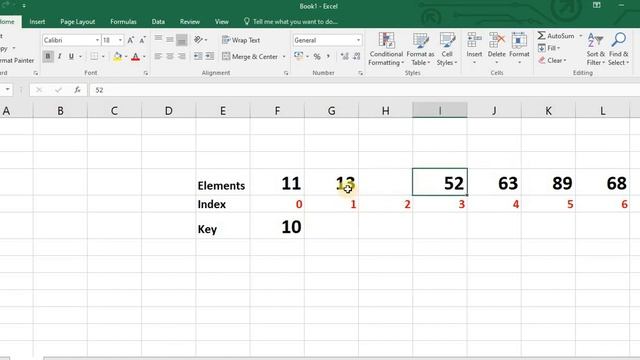Apply yellow fill color to the cell
640x360 pixels.
click(x=118, y=56)
